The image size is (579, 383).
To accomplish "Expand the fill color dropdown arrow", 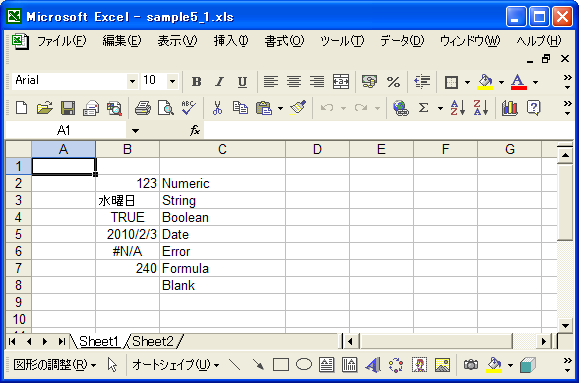I will [x=501, y=82].
